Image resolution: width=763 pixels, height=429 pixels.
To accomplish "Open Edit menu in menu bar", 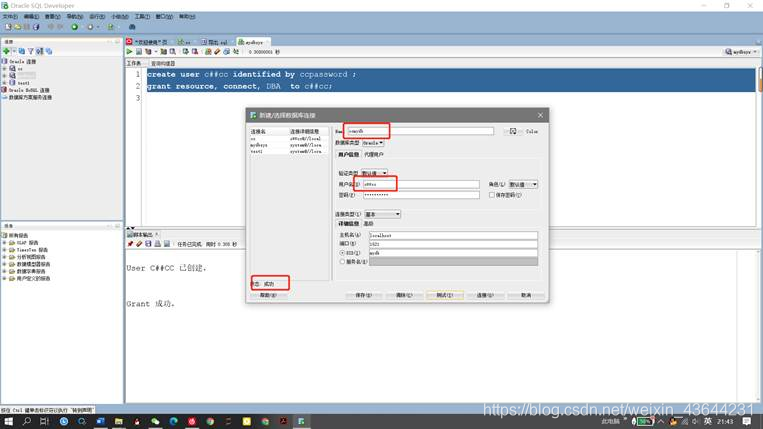I will [x=31, y=17].
